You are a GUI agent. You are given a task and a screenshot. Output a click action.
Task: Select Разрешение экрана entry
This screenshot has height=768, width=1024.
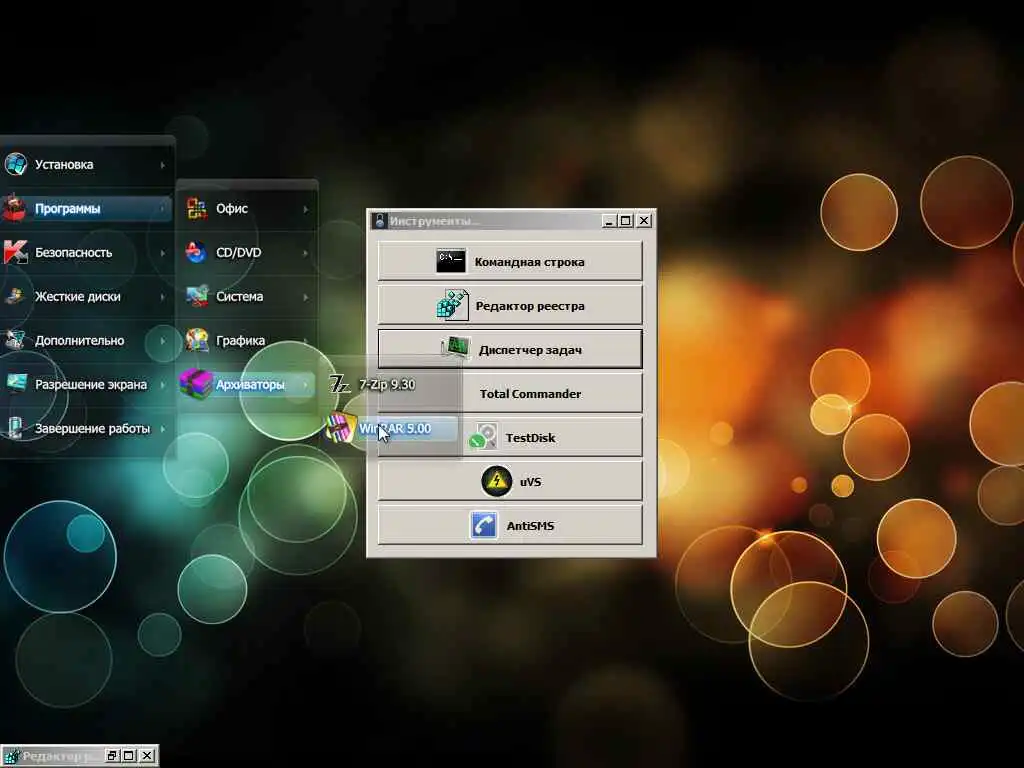[86, 384]
